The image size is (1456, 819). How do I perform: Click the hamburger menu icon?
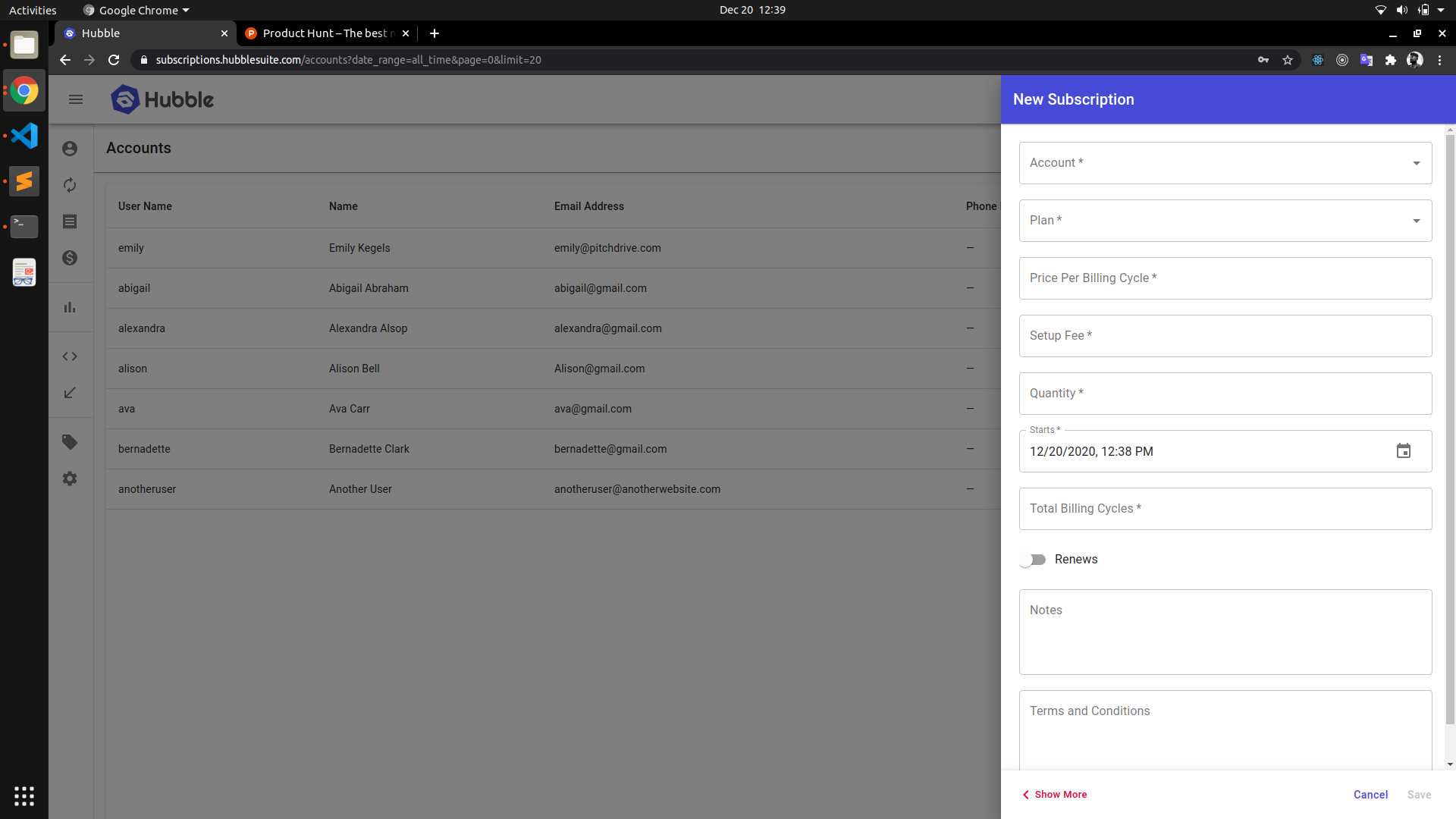coord(76,99)
